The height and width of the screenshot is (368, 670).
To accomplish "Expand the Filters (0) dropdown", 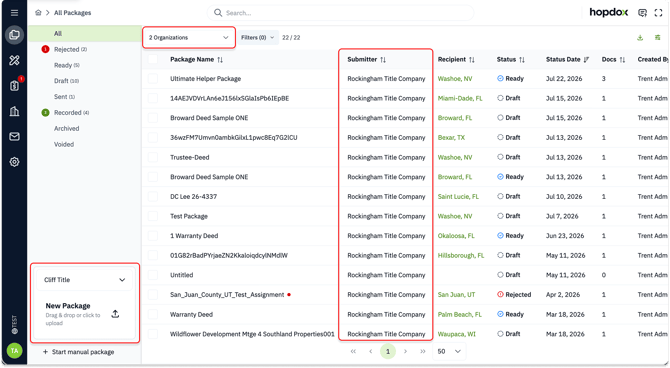I will (258, 38).
